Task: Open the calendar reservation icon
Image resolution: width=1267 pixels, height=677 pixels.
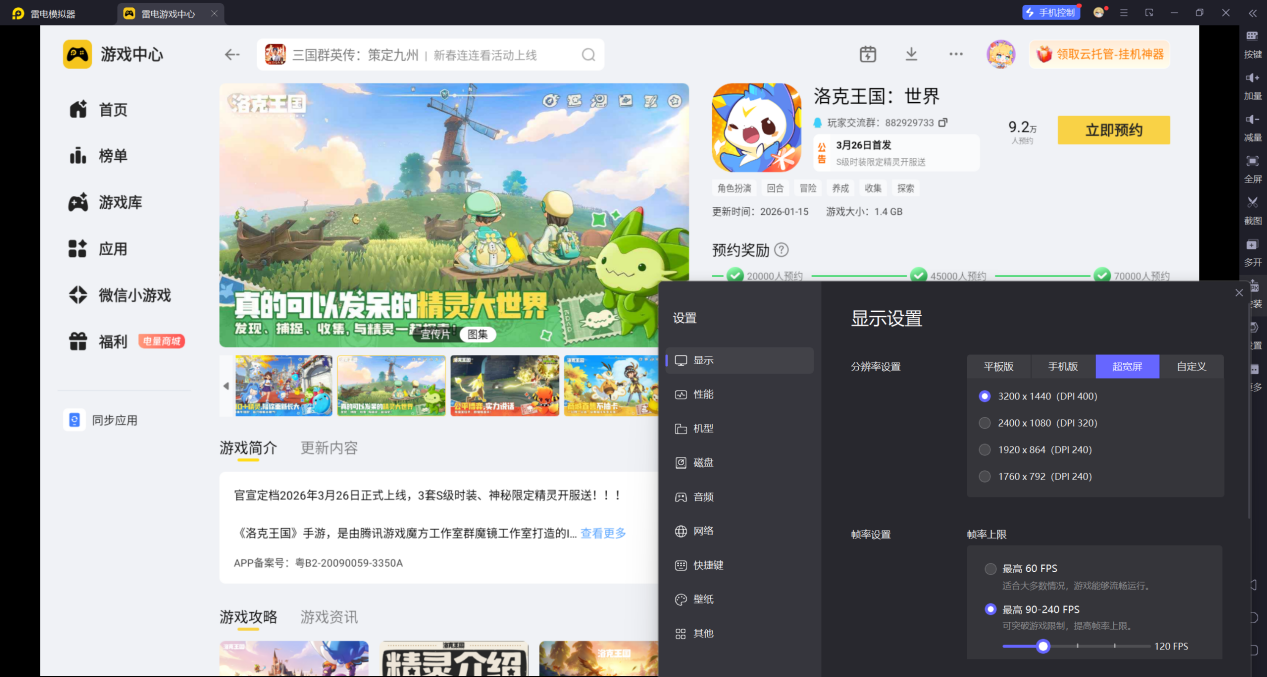Action: click(x=868, y=54)
